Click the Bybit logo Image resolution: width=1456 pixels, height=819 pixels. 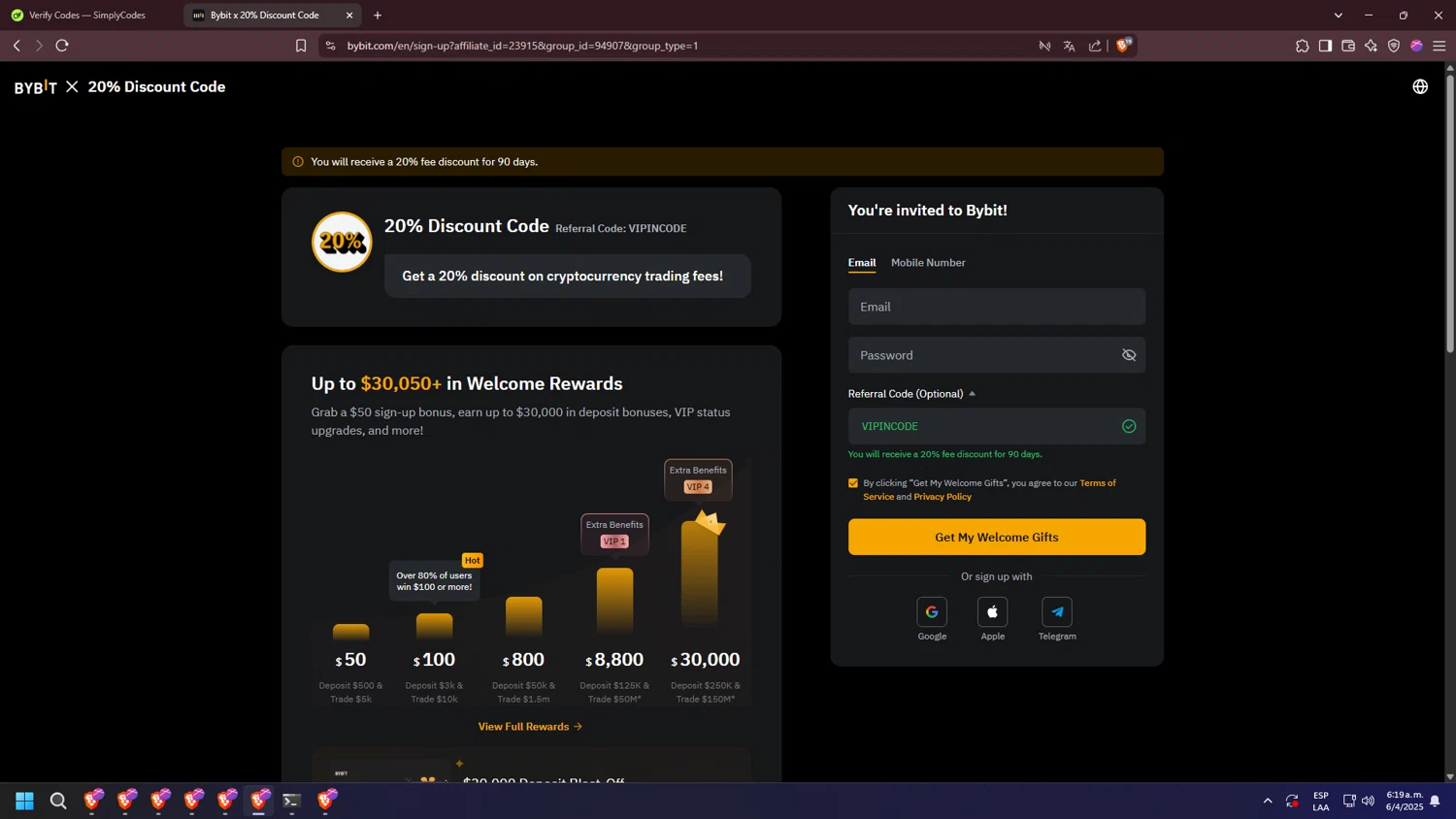36,87
